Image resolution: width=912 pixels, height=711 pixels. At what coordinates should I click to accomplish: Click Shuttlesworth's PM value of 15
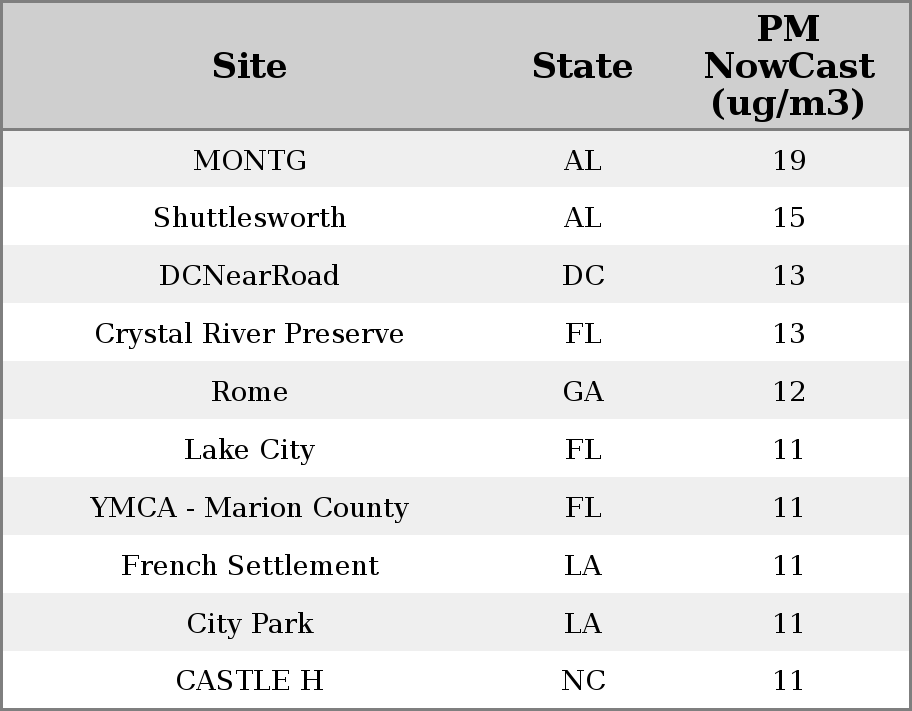tap(788, 218)
